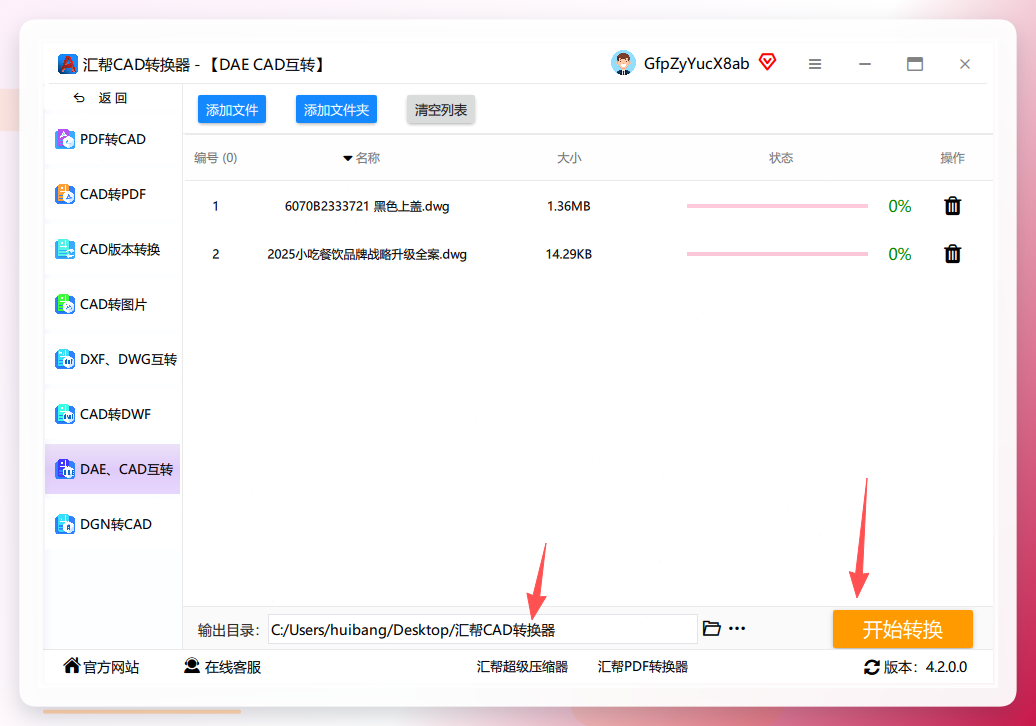Delete 6070B2333721 黑色上盖.dwg with trash icon

pyautogui.click(x=952, y=206)
